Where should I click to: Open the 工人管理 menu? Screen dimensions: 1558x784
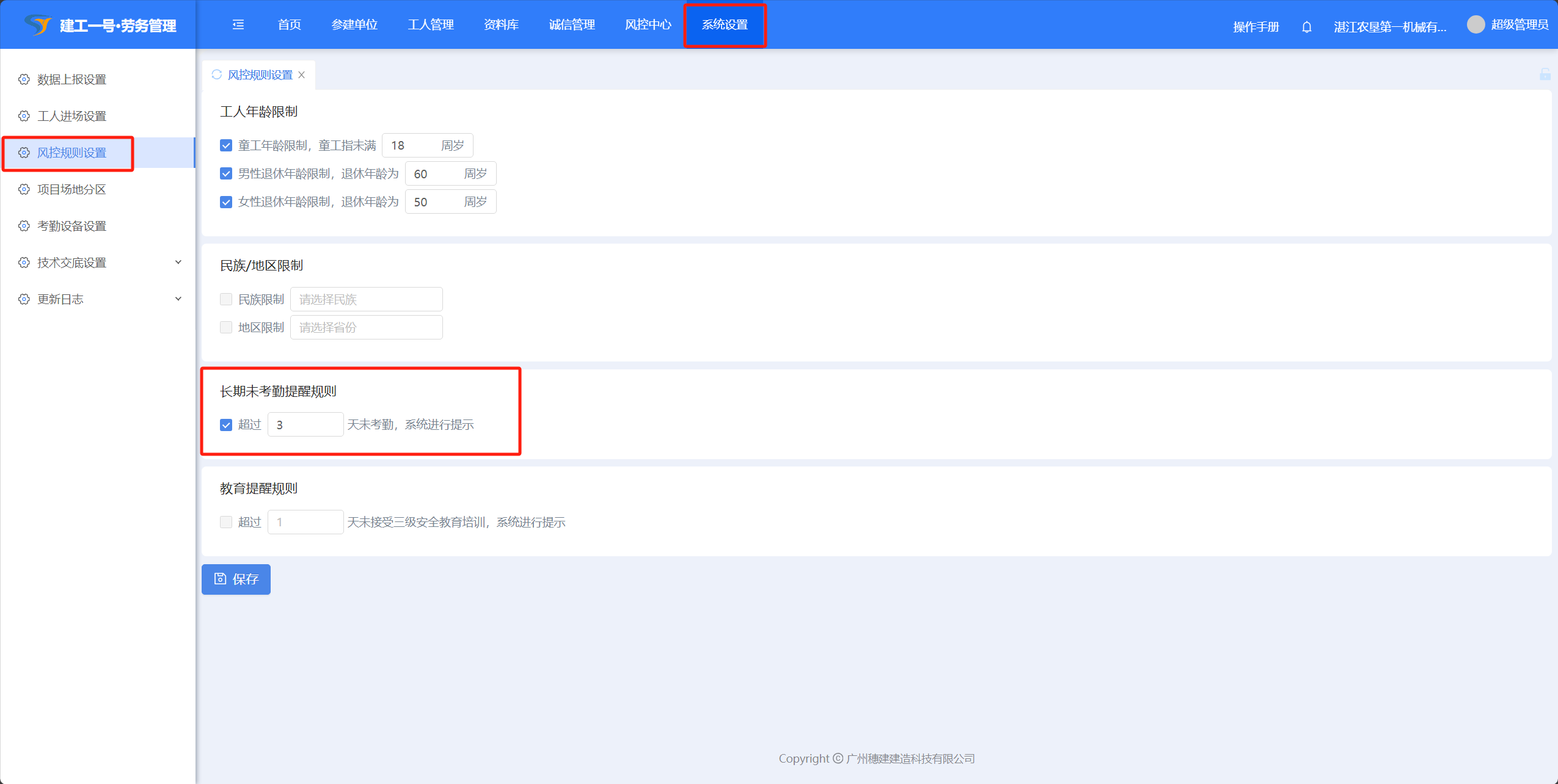(431, 24)
